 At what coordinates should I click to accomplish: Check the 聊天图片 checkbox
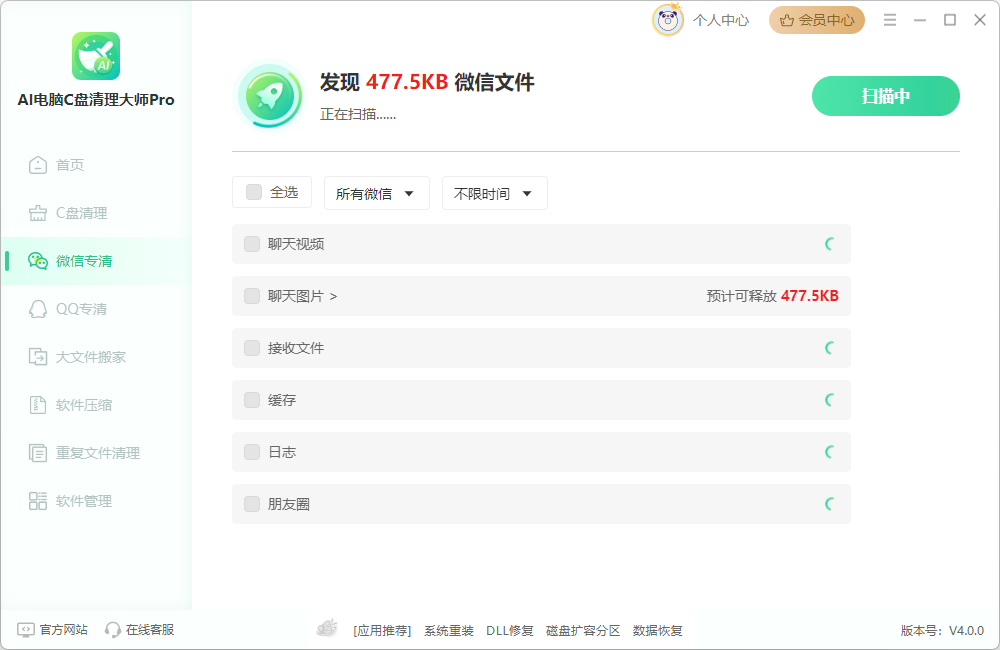(x=252, y=296)
